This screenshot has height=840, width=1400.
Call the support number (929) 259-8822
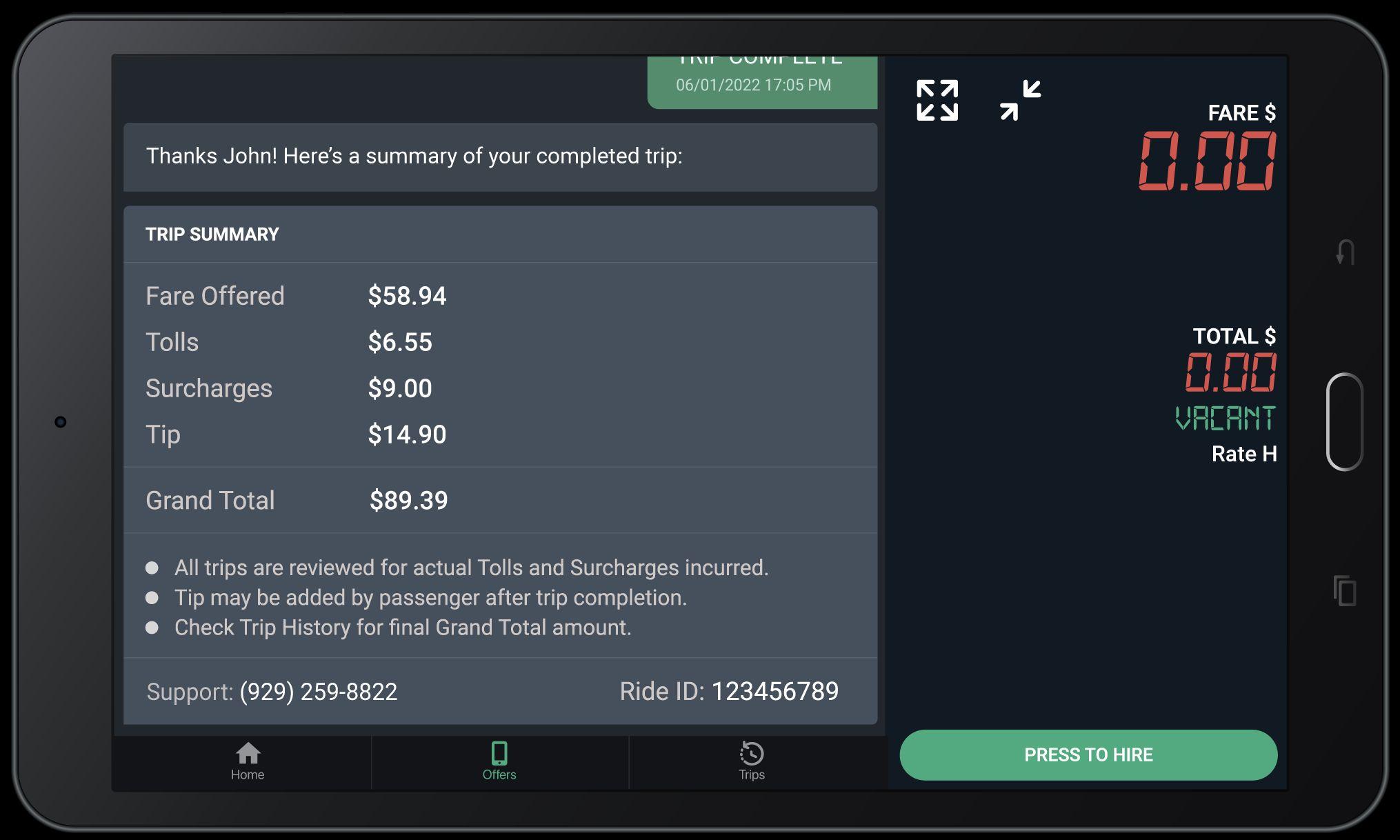pos(318,692)
